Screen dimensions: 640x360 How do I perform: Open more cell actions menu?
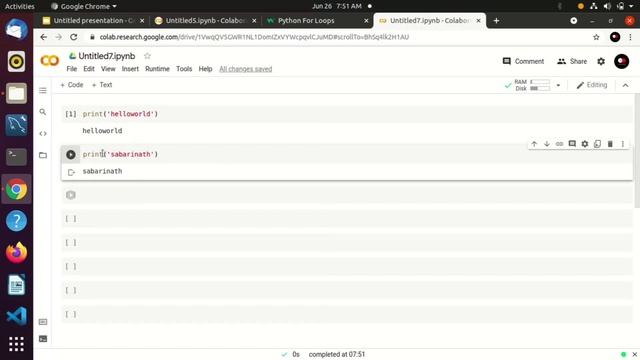[622, 144]
